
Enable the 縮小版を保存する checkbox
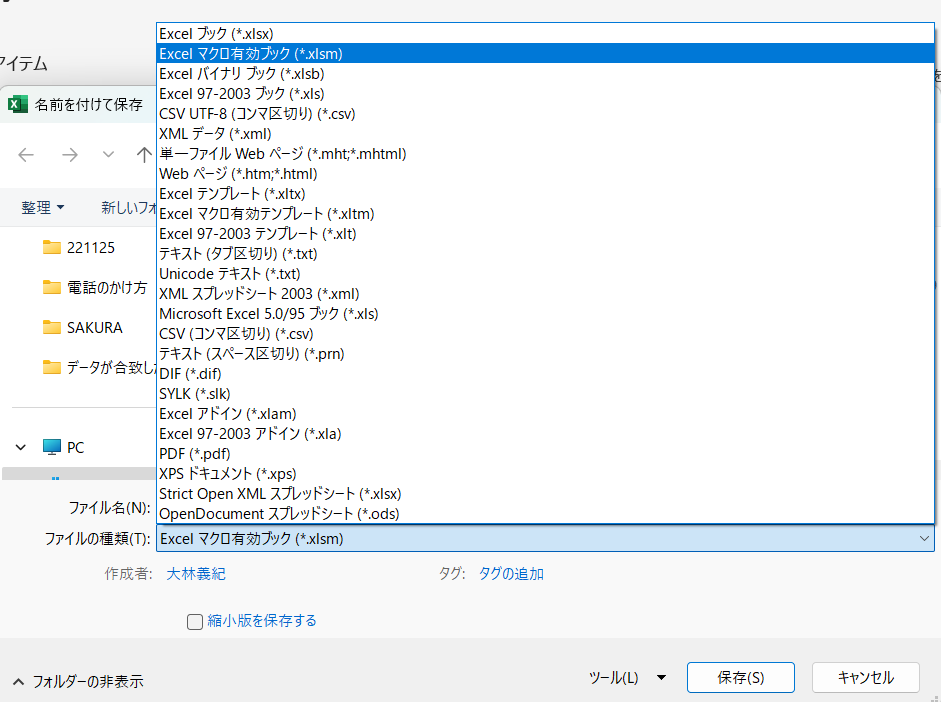point(195,622)
